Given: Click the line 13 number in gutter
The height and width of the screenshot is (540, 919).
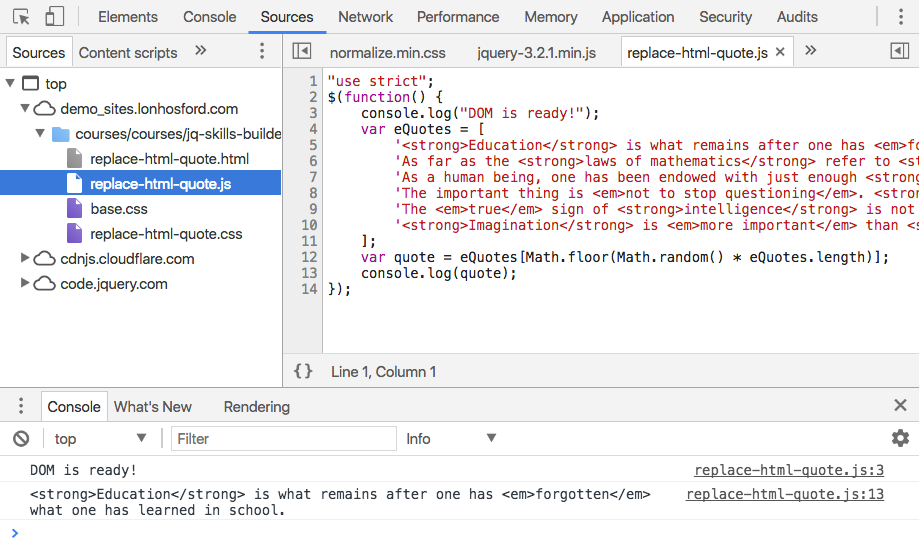Looking at the screenshot, I should coord(309,273).
